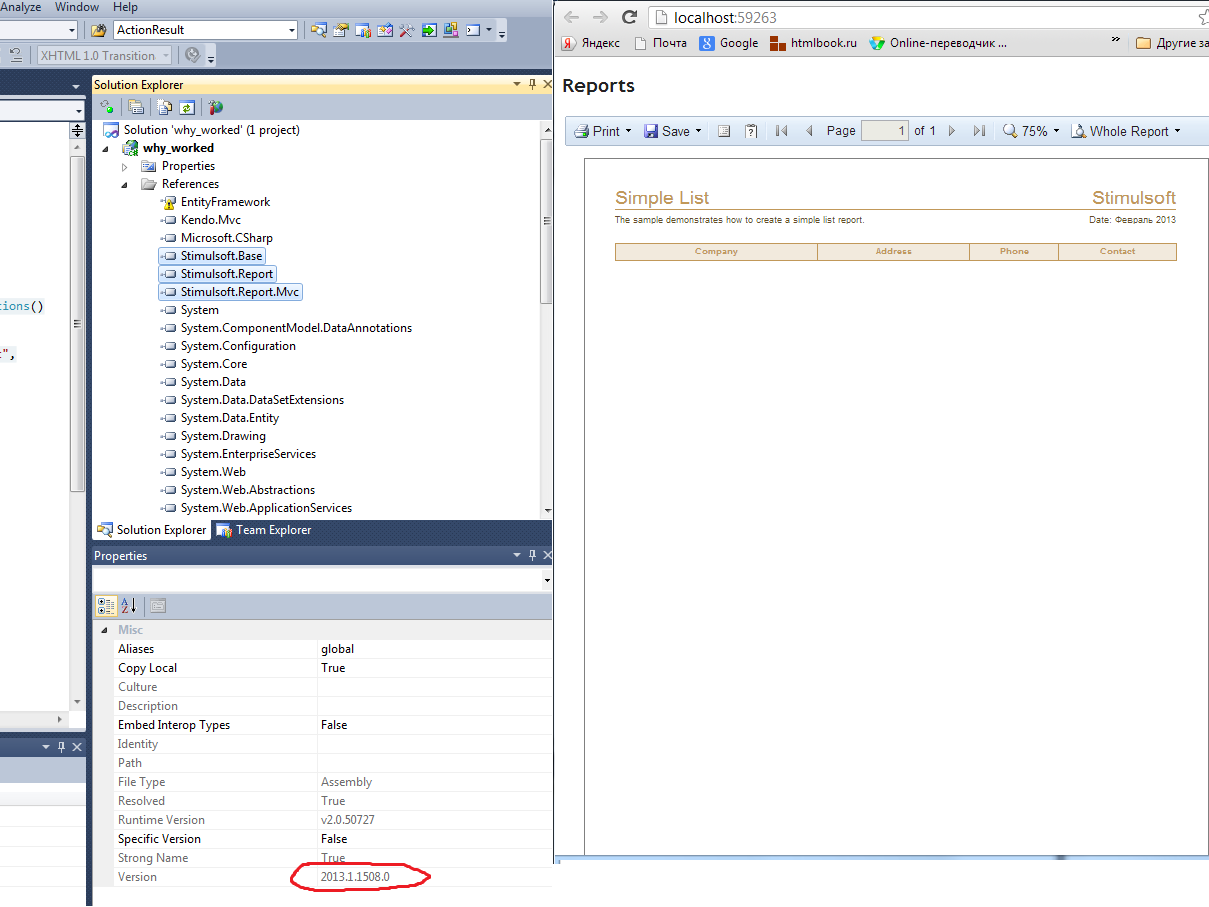Switch to the Team Explorer tab
Viewport: 1209px width, 907px height.
pos(275,530)
